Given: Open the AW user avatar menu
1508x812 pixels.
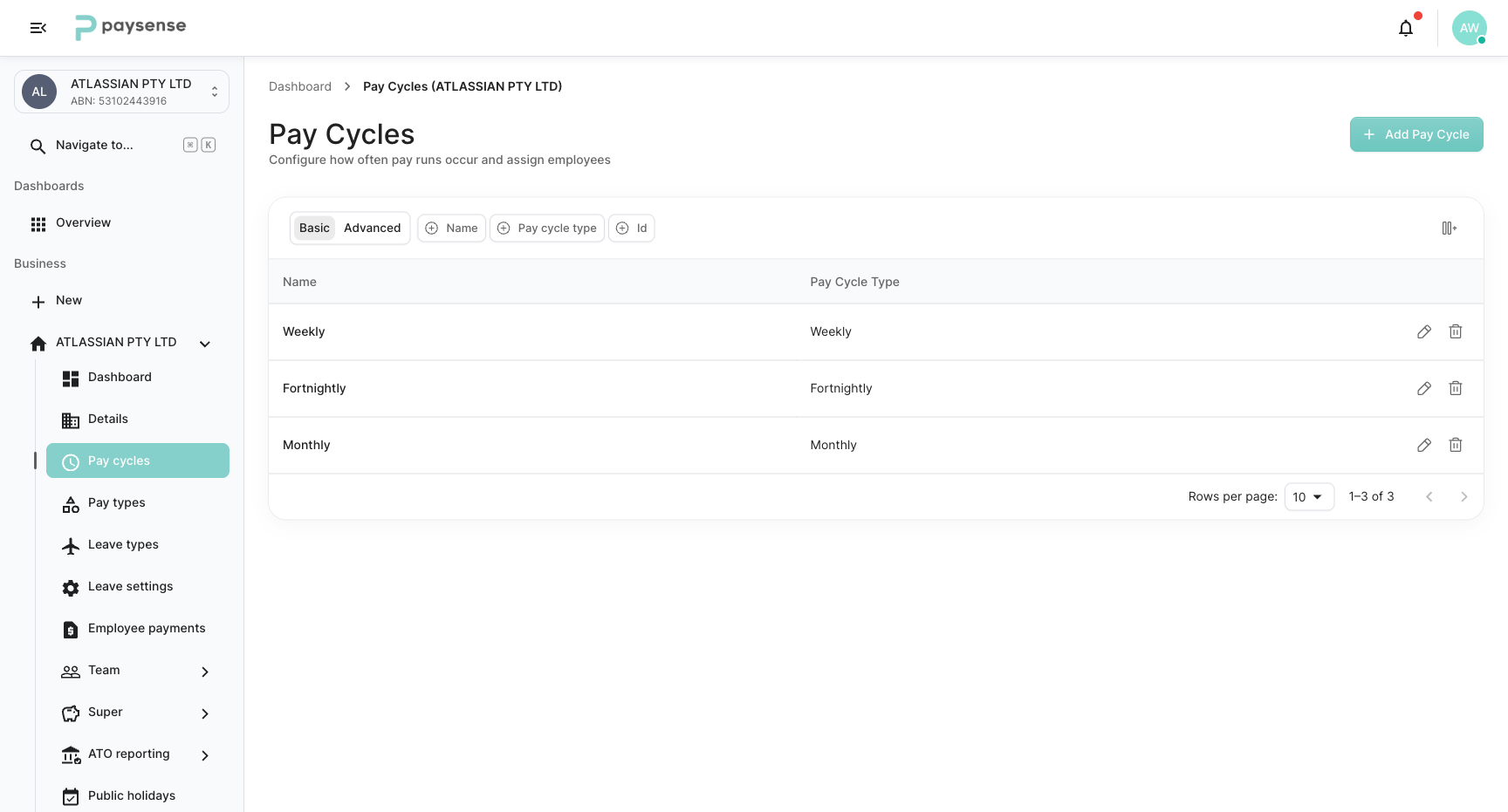Looking at the screenshot, I should coord(1470,28).
